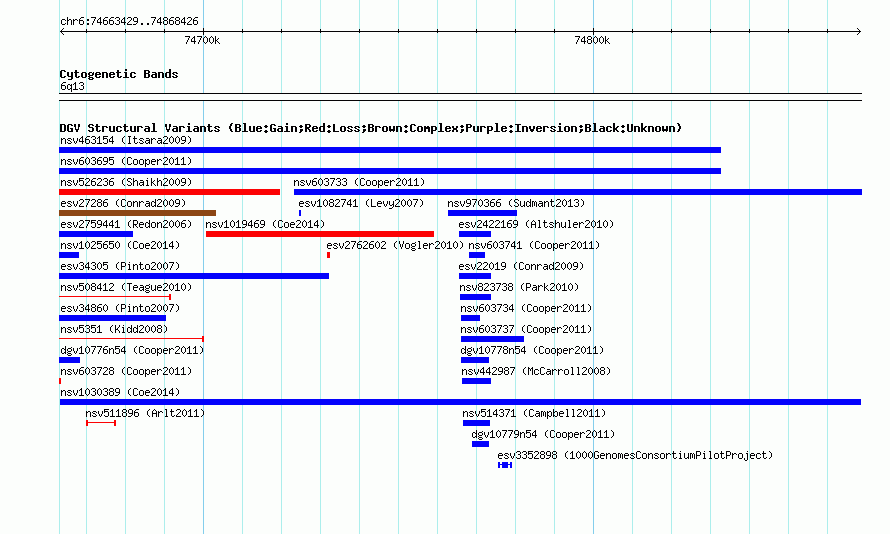
Task: Click the 74700k ruler tick label
Action: [x=202, y=40]
